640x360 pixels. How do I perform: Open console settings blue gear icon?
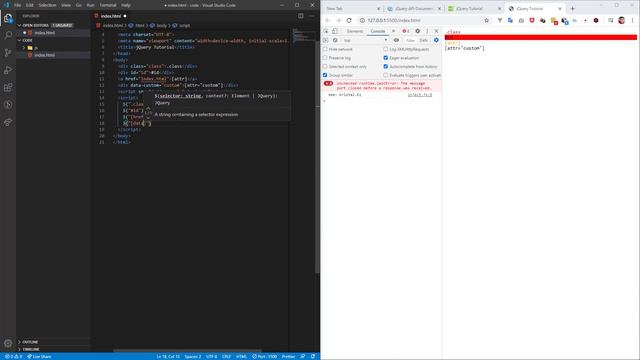[x=436, y=40]
